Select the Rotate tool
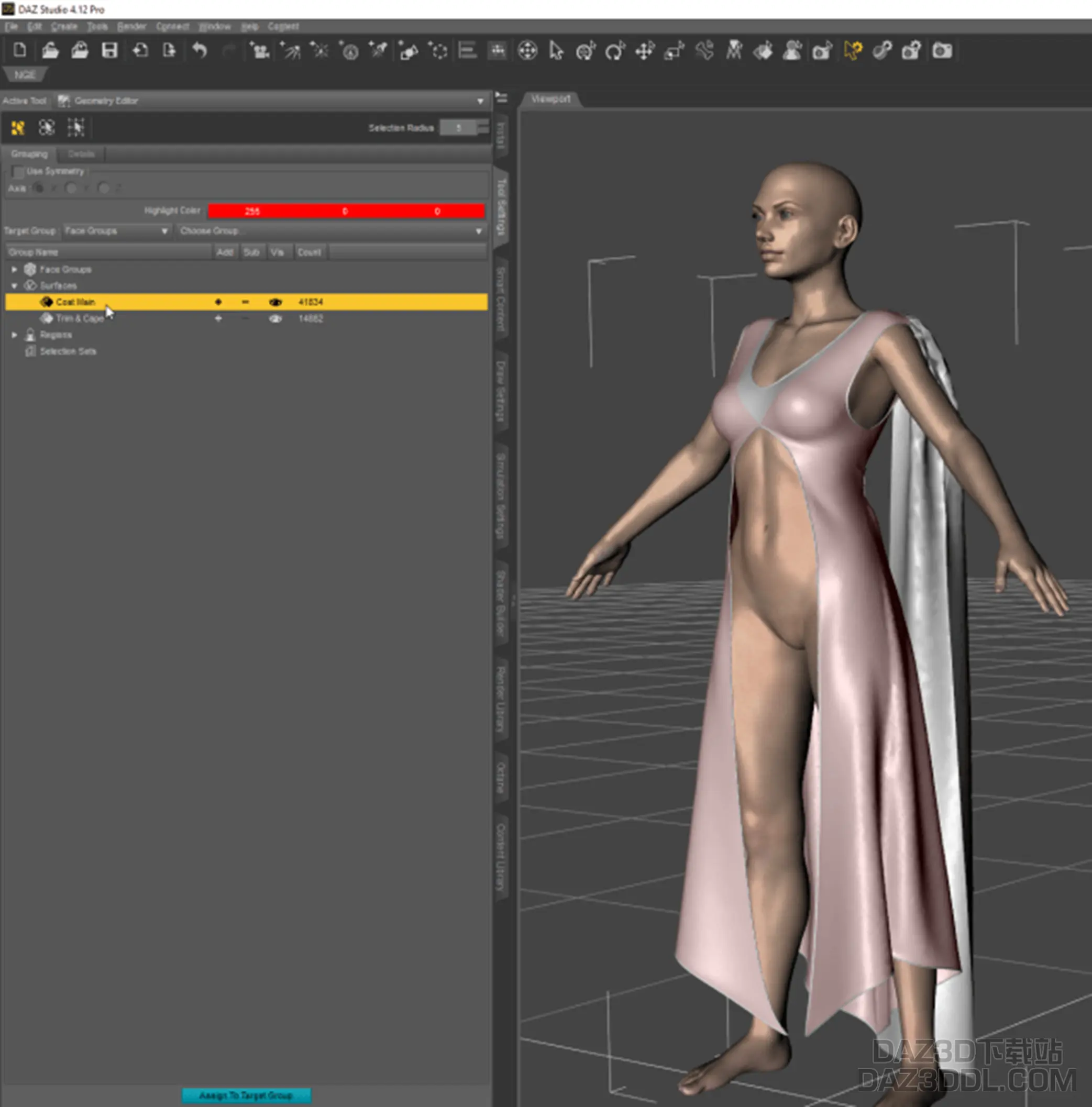 point(615,51)
